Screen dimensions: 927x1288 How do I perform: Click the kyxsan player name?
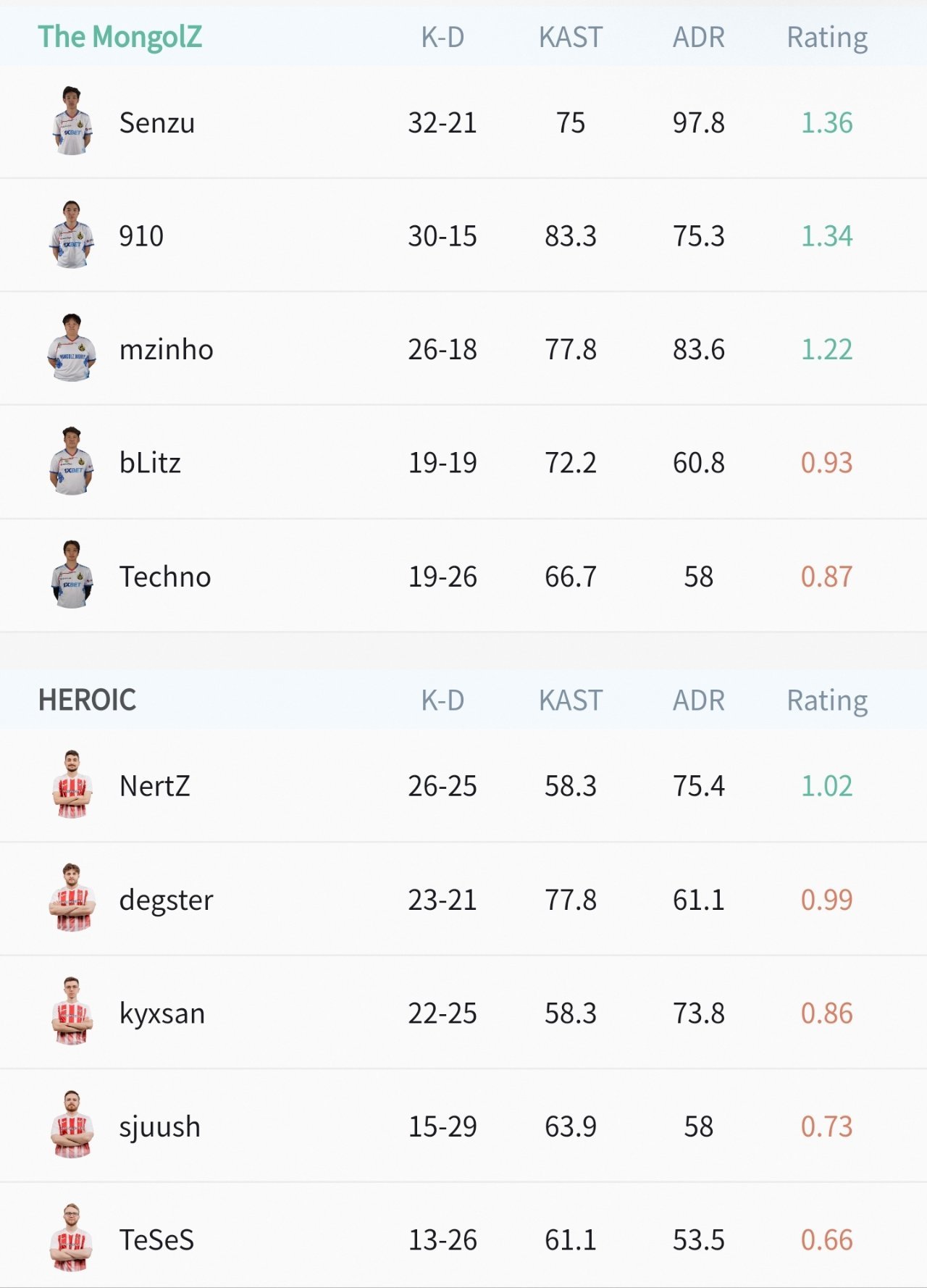point(162,1013)
